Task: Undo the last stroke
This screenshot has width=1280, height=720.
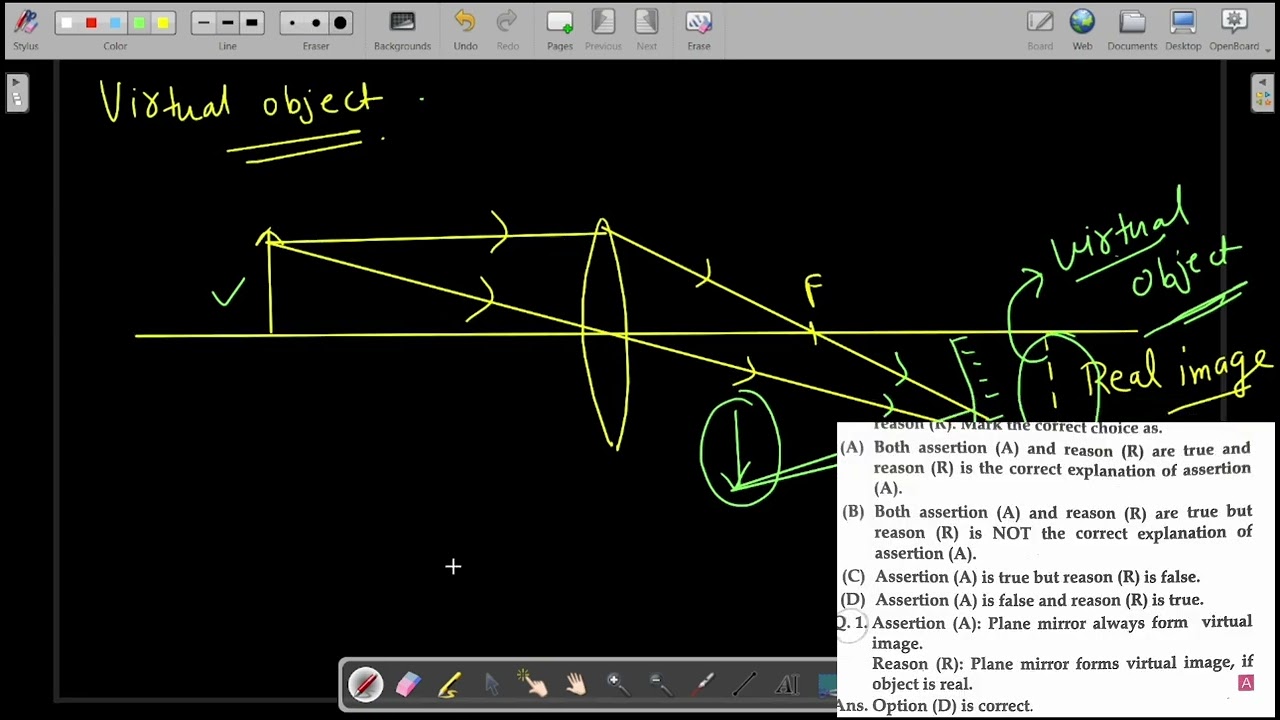Action: pos(465,29)
